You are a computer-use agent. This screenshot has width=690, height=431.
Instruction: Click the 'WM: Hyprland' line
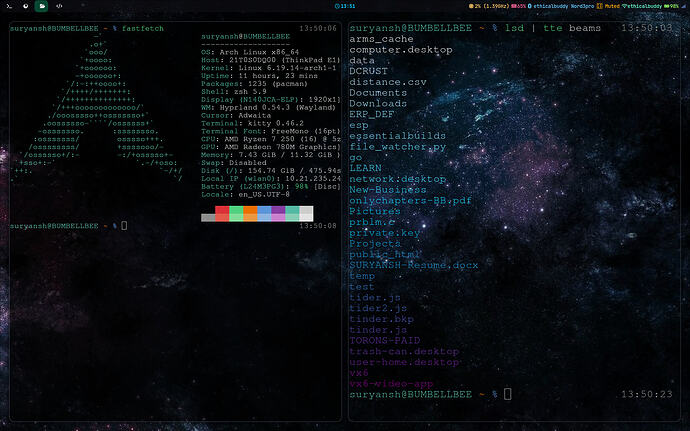click(268, 107)
